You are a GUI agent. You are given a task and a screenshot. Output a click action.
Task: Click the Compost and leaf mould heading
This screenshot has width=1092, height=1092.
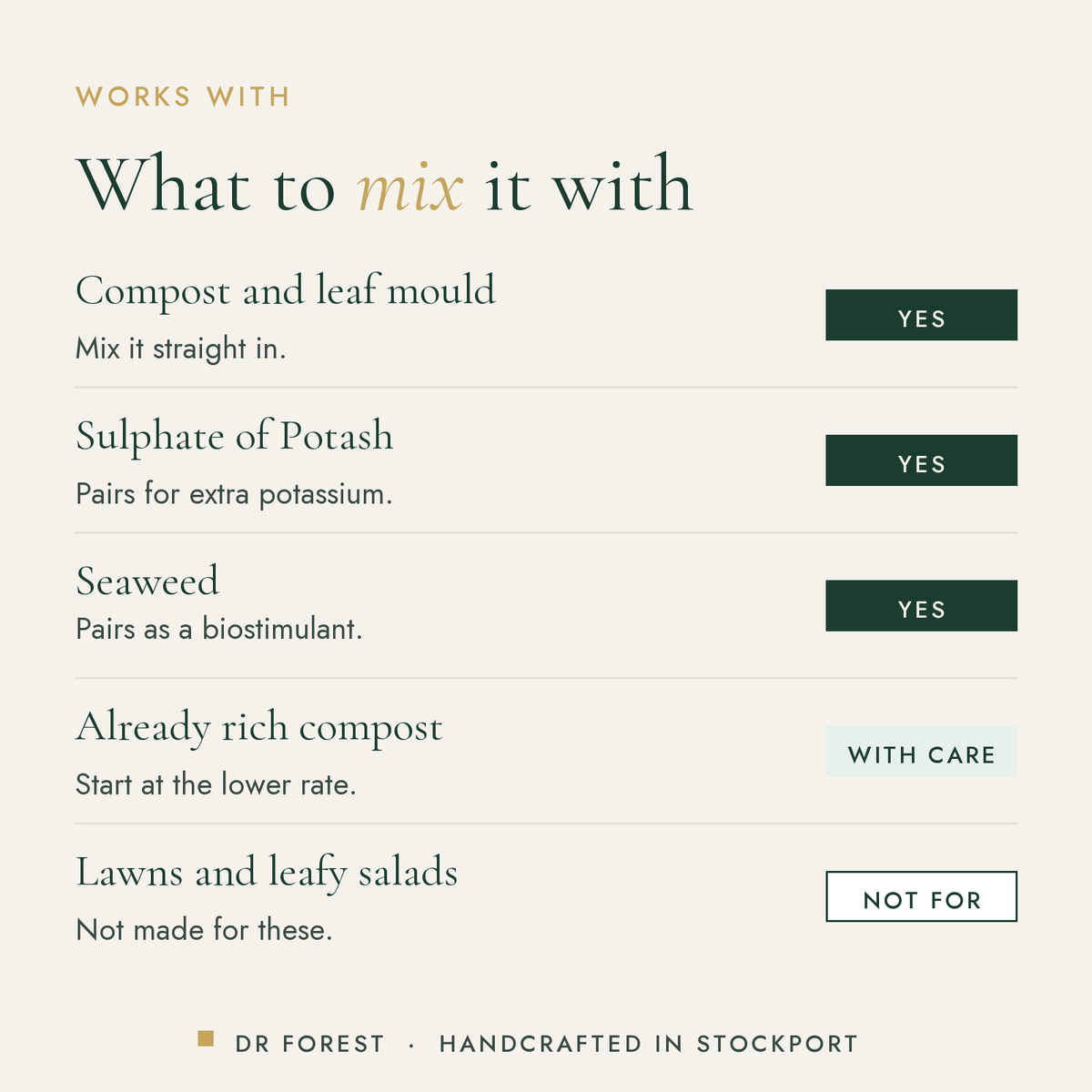[x=286, y=292]
